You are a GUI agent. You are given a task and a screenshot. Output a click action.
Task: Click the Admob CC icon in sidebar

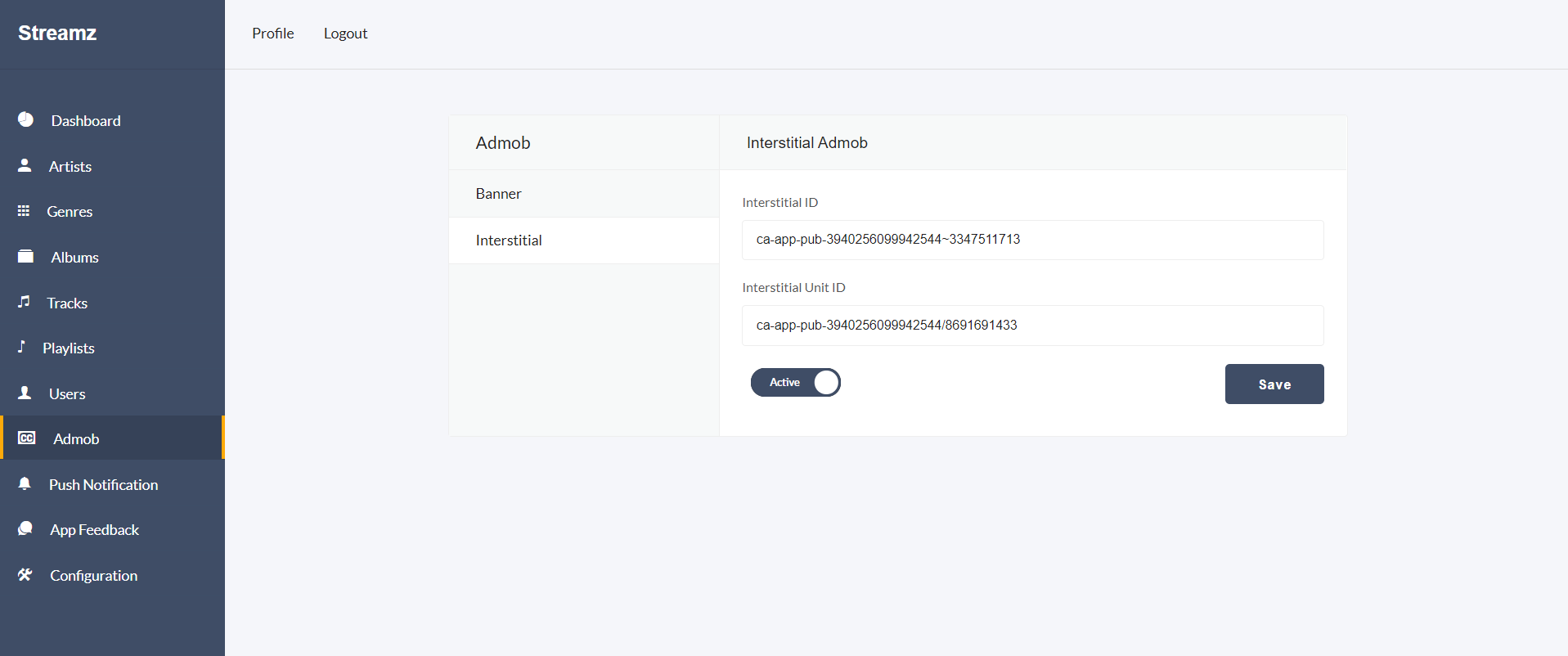tap(27, 438)
